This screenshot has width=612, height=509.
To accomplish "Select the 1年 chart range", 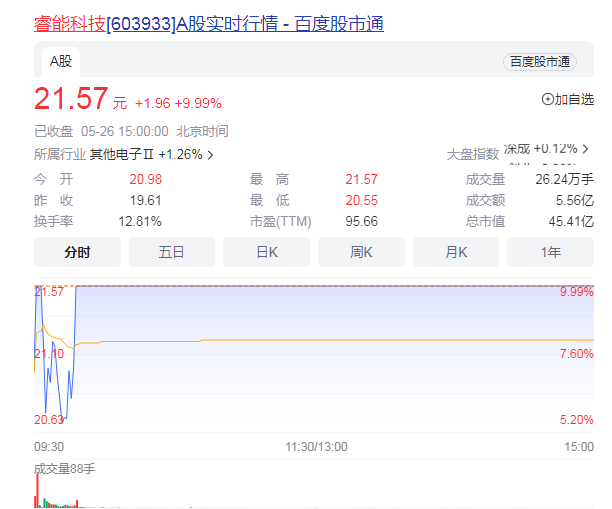I will point(551,252).
